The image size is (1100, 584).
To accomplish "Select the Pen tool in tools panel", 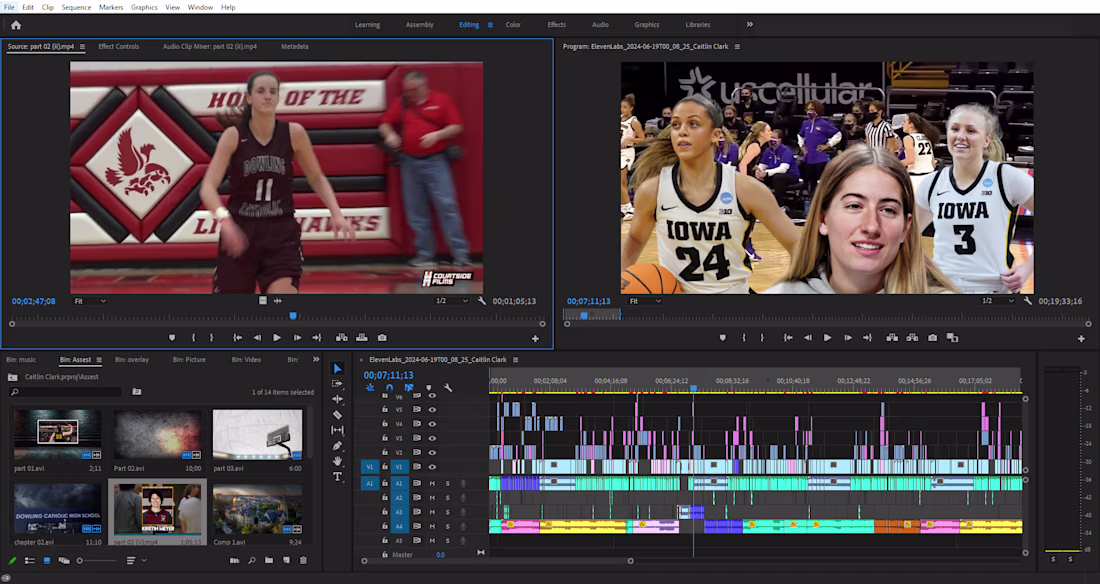I will 337,445.
